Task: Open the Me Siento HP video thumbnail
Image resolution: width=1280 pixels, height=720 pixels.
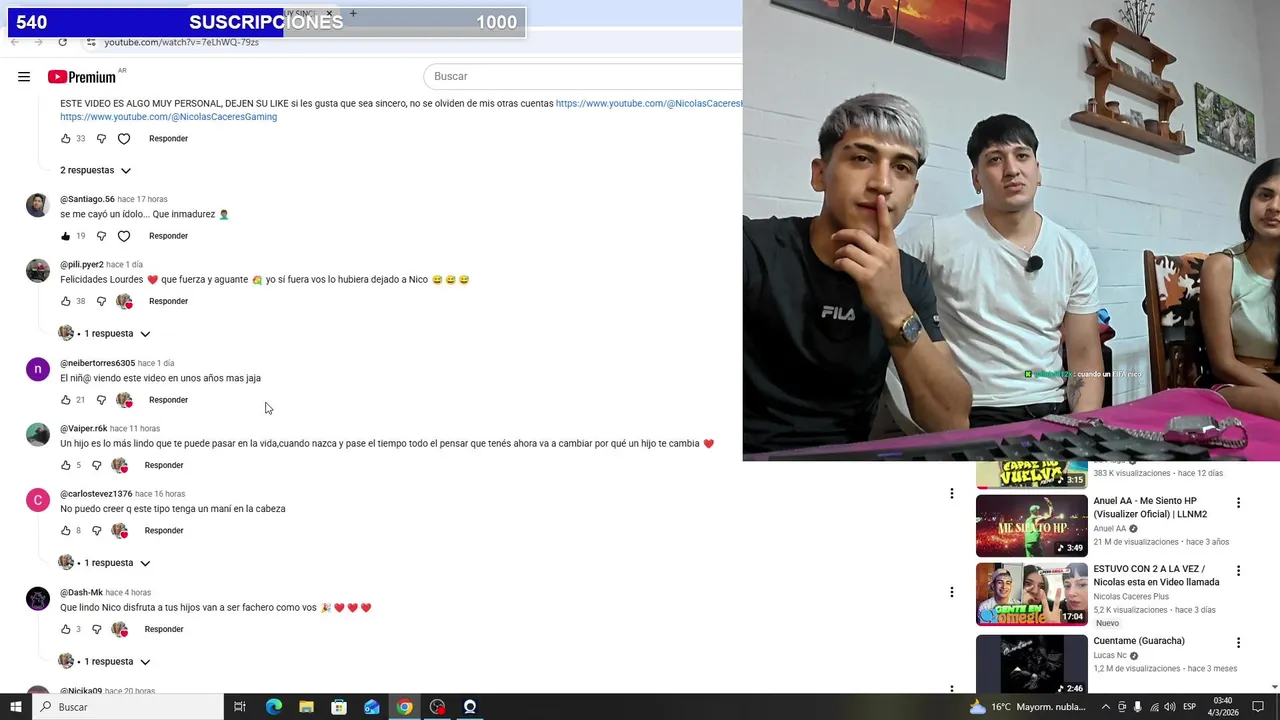Action: tap(1031, 525)
